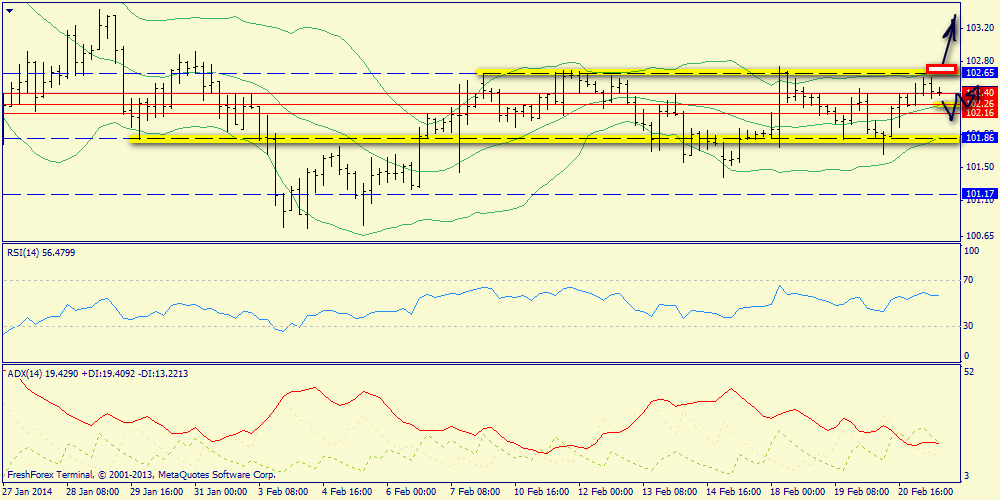Click the 19 Feb 08:00 time label

pyautogui.click(x=860, y=492)
